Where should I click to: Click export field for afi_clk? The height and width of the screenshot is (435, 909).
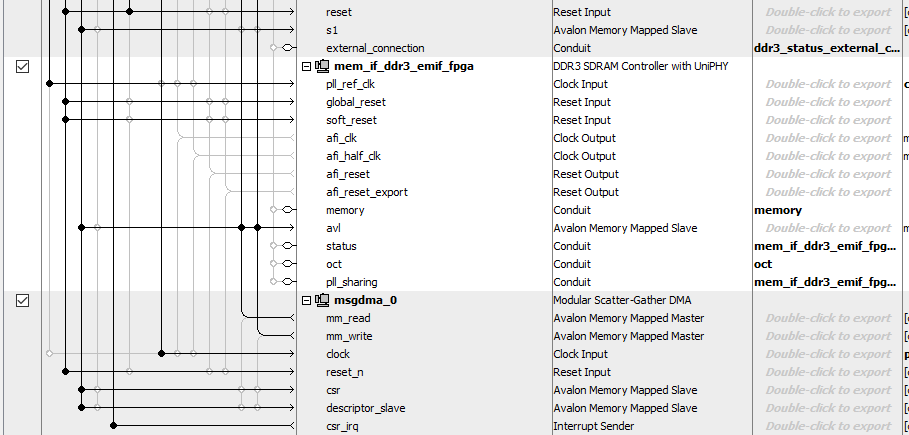click(x=828, y=138)
